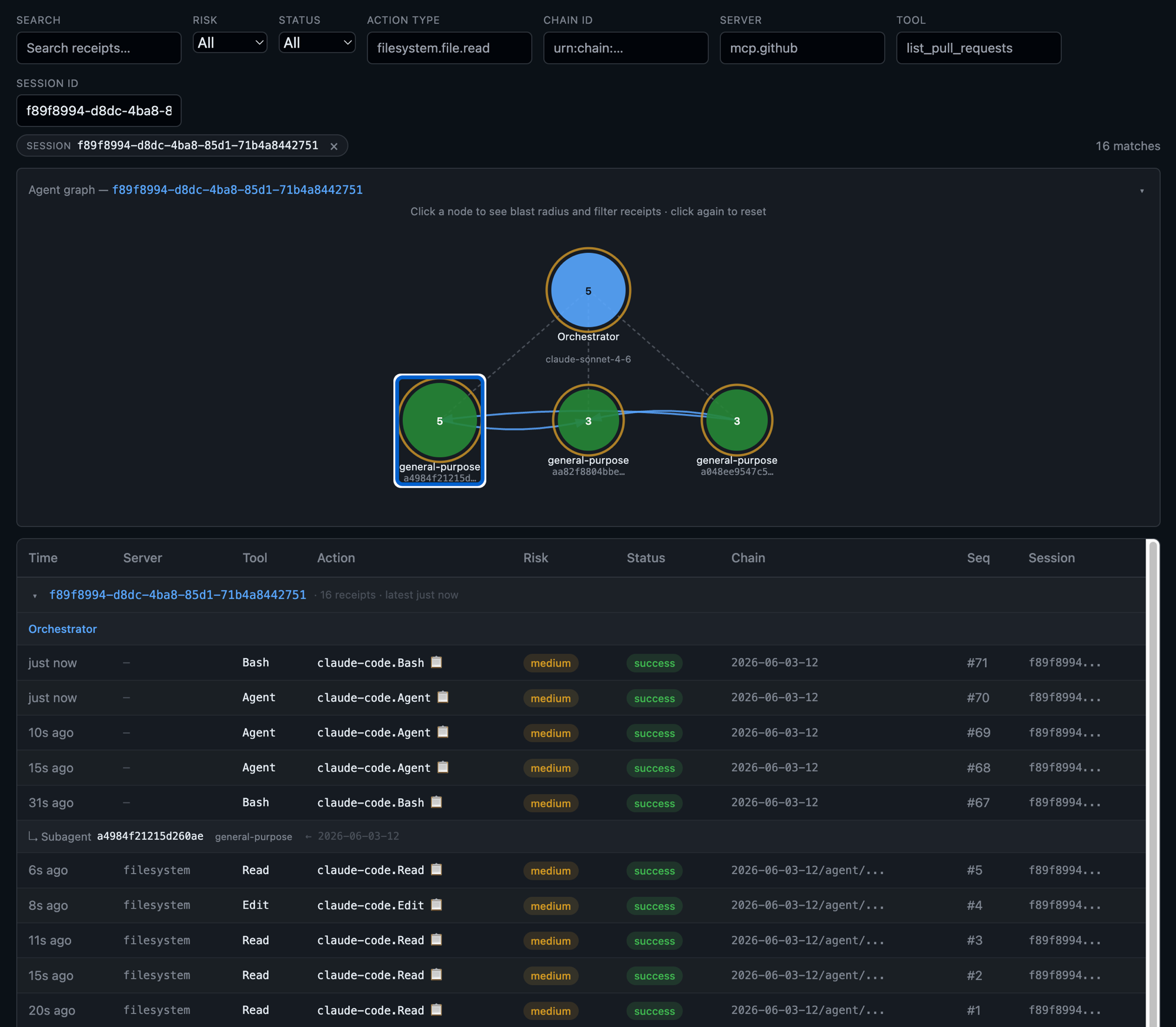Image resolution: width=1176 pixels, height=1027 pixels.
Task: Click claude-sonnet-4-6 model label
Action: 588,359
